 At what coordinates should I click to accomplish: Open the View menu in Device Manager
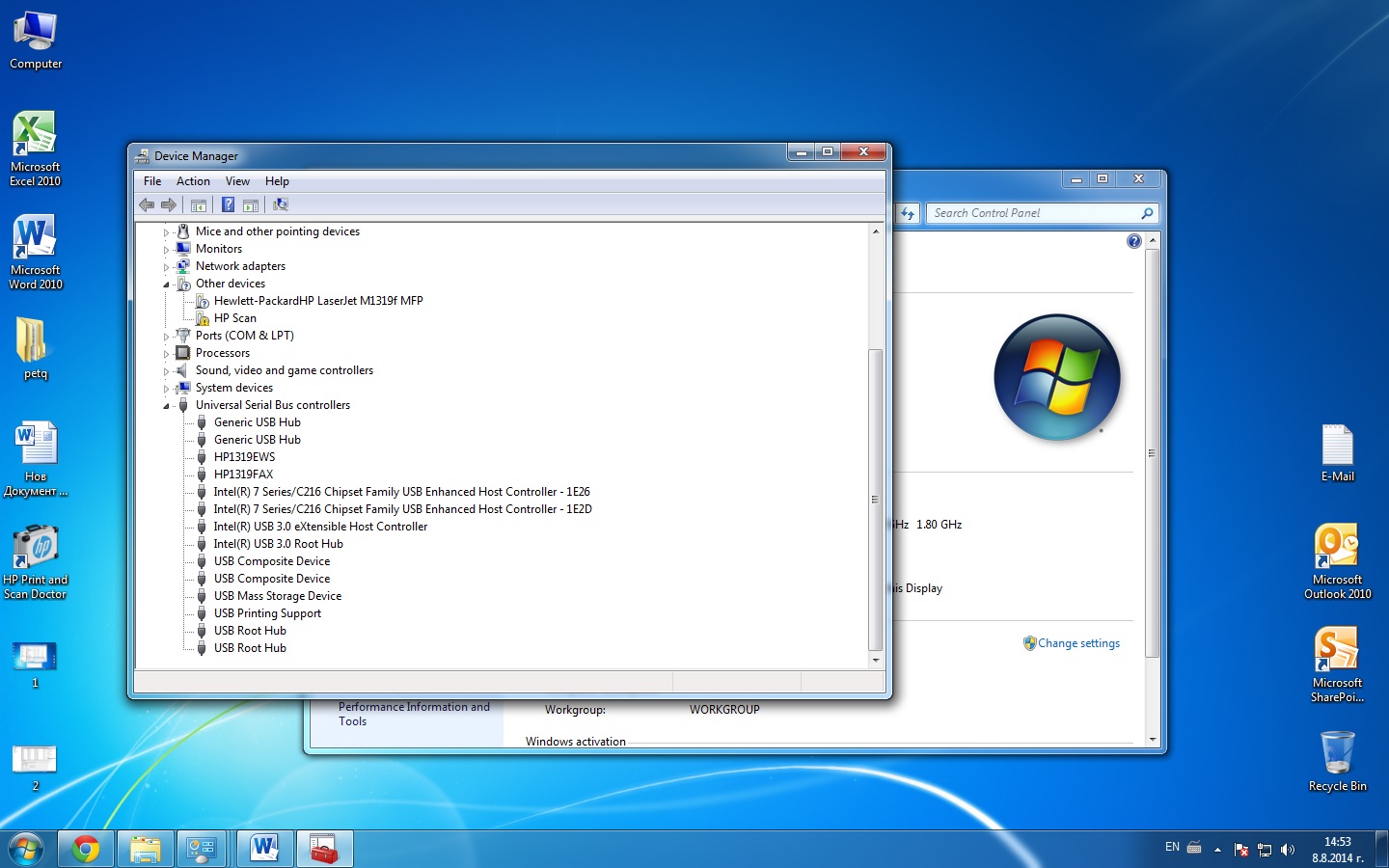237,181
